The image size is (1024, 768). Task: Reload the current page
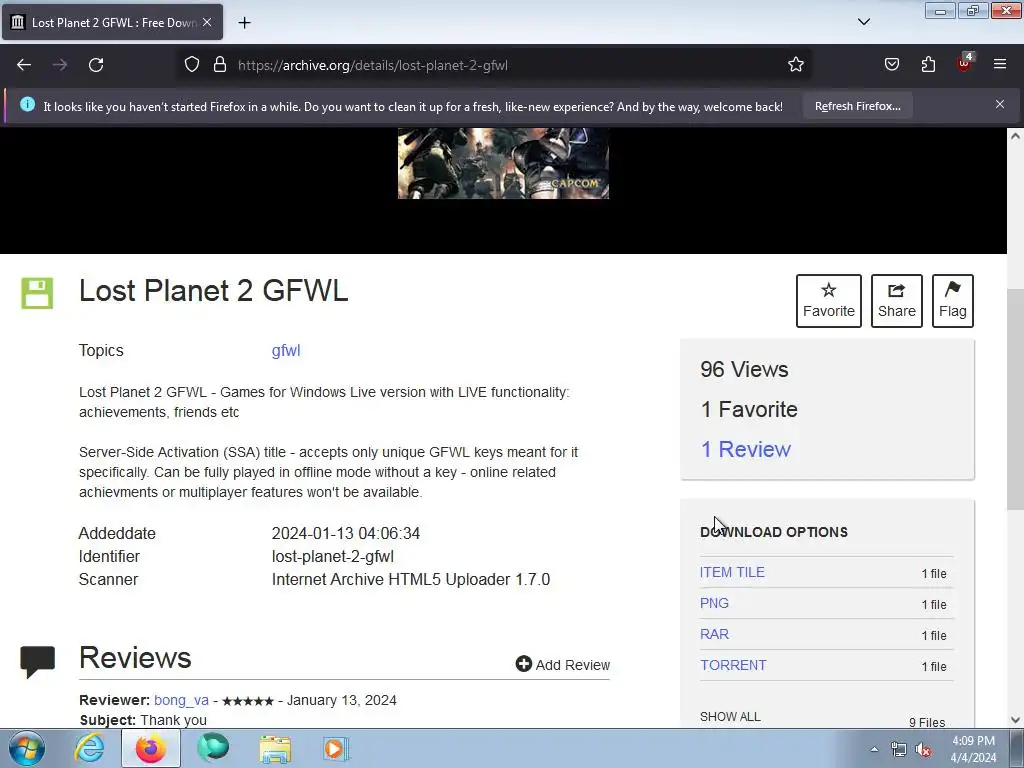[x=96, y=65]
